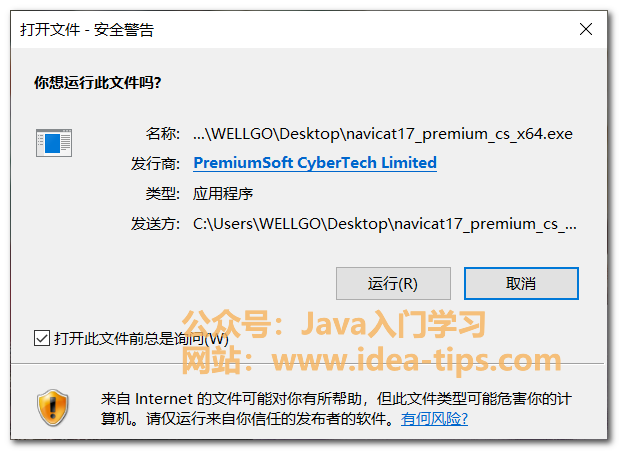Viewport: 619px width, 451px height.
Task: Click the 你想运行此文件吗? heading
Action: [x=98, y=83]
